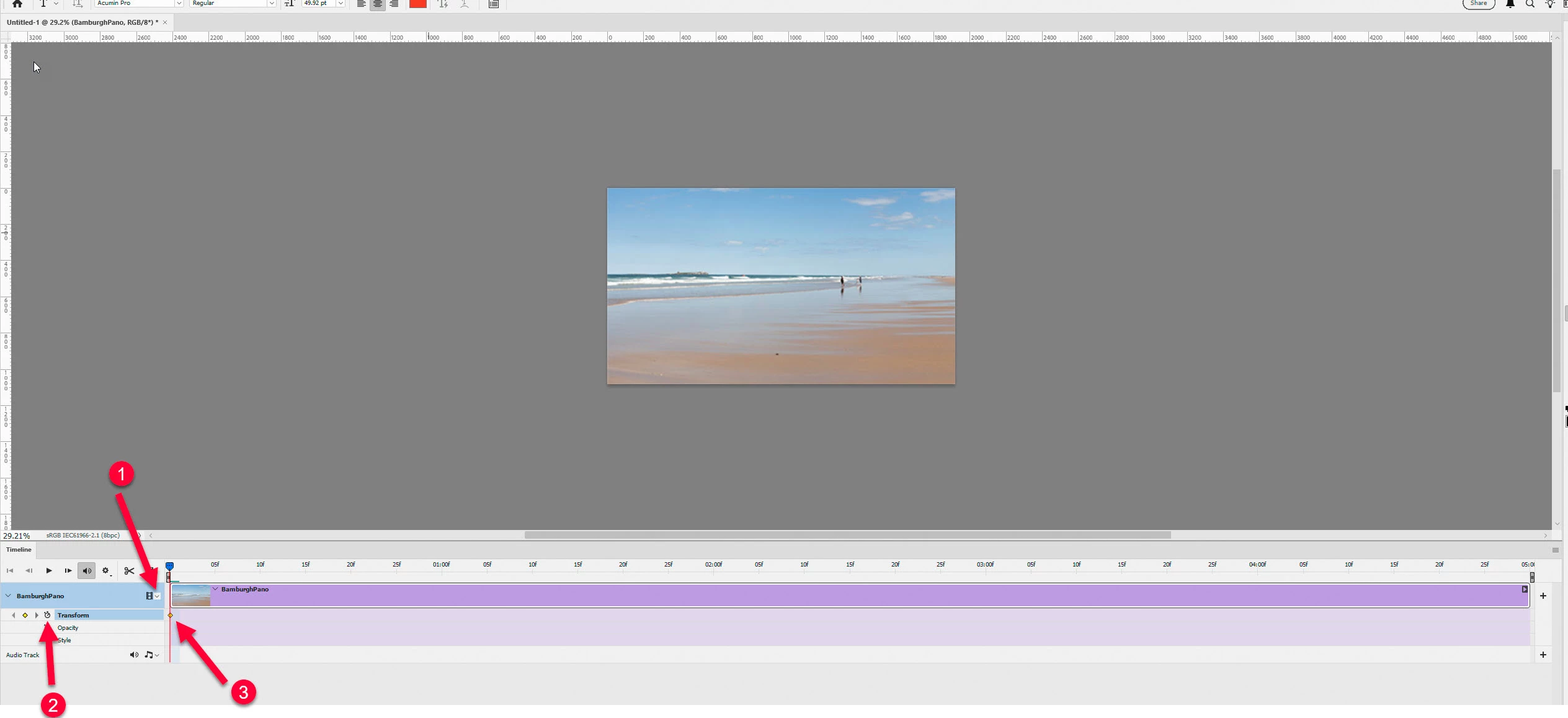Click the Transform keyframe diamond on timeline
This screenshot has width=1568, height=718.
(x=170, y=616)
